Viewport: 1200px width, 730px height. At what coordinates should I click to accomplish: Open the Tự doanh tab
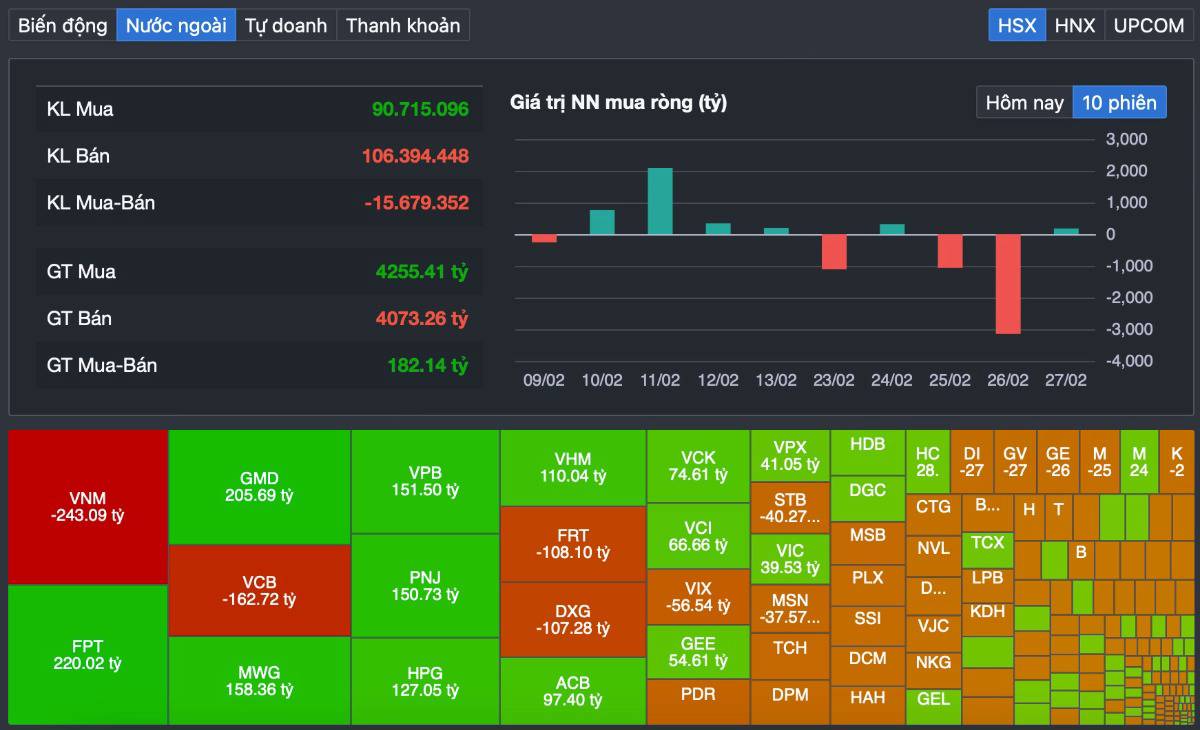coord(286,25)
